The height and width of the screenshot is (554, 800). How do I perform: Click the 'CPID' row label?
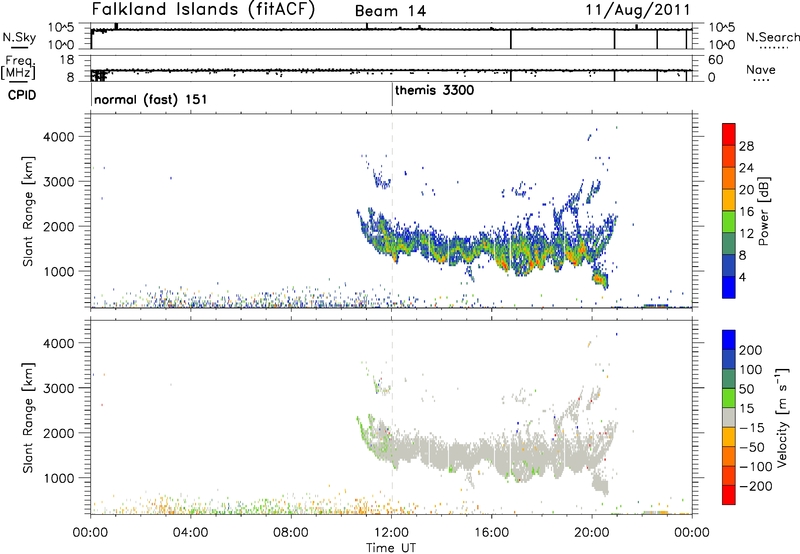pos(22,95)
